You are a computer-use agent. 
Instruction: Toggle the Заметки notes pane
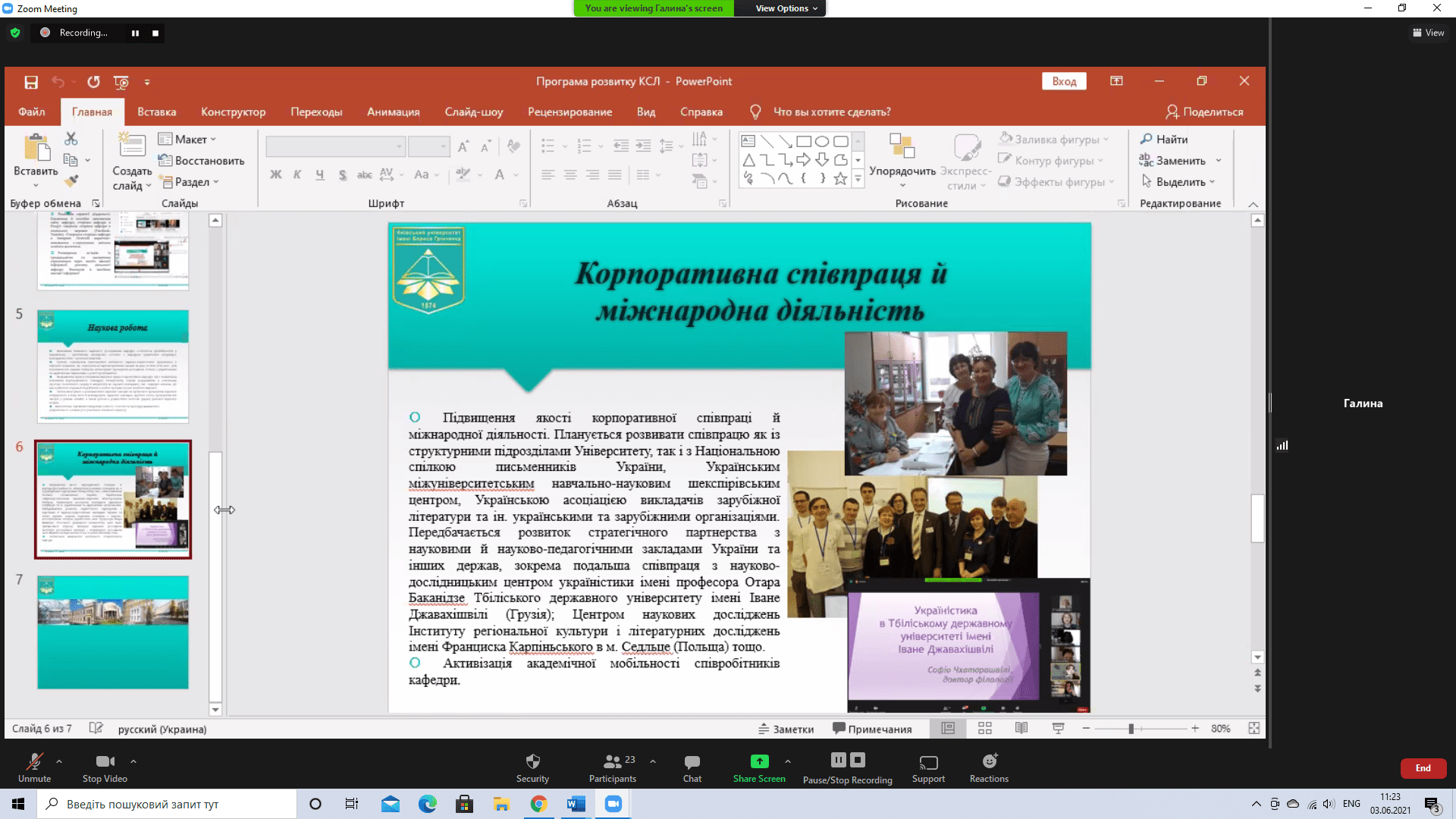786,729
